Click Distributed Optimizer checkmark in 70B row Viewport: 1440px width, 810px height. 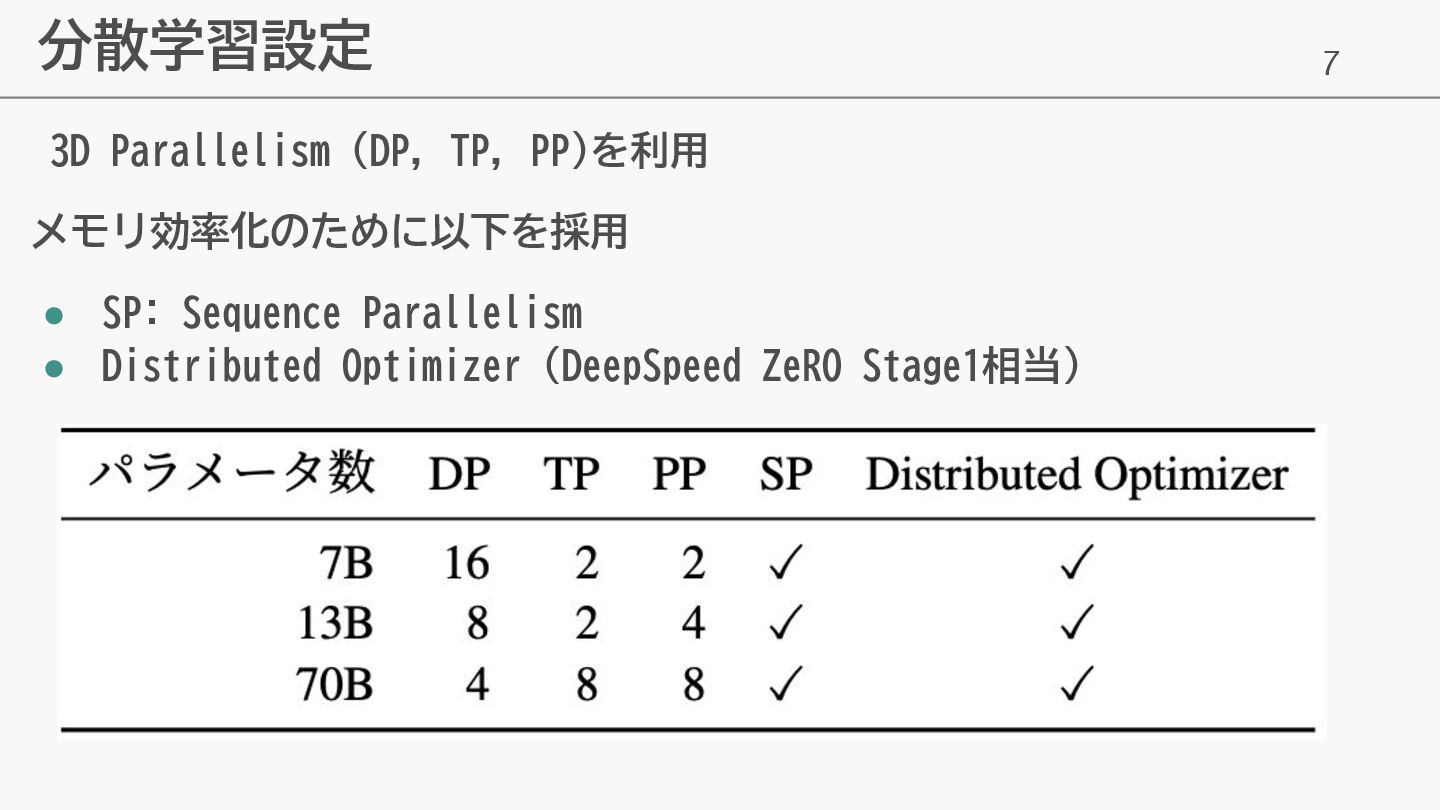coord(1076,685)
